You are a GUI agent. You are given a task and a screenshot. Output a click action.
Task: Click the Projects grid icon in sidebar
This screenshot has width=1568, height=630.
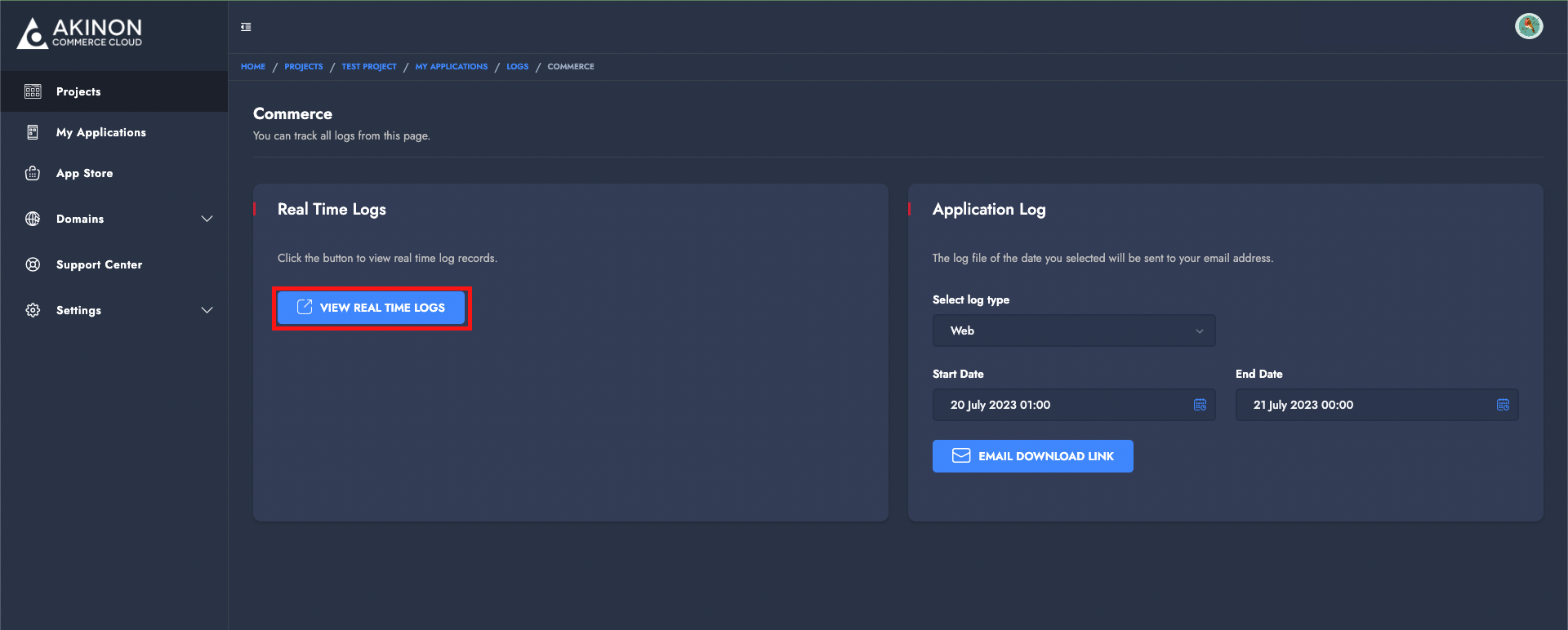tap(33, 91)
